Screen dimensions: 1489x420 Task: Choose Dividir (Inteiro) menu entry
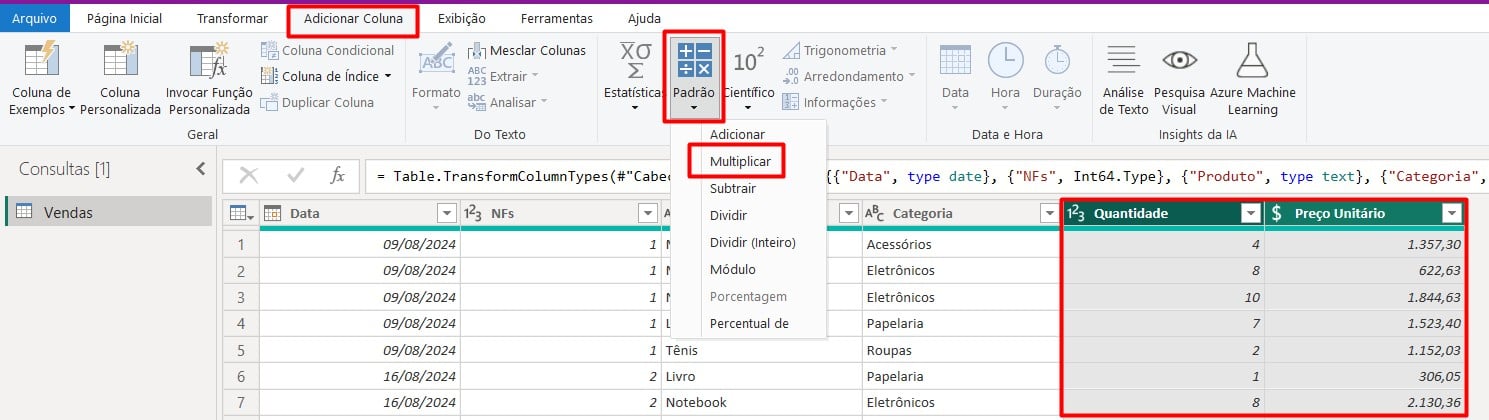(752, 242)
